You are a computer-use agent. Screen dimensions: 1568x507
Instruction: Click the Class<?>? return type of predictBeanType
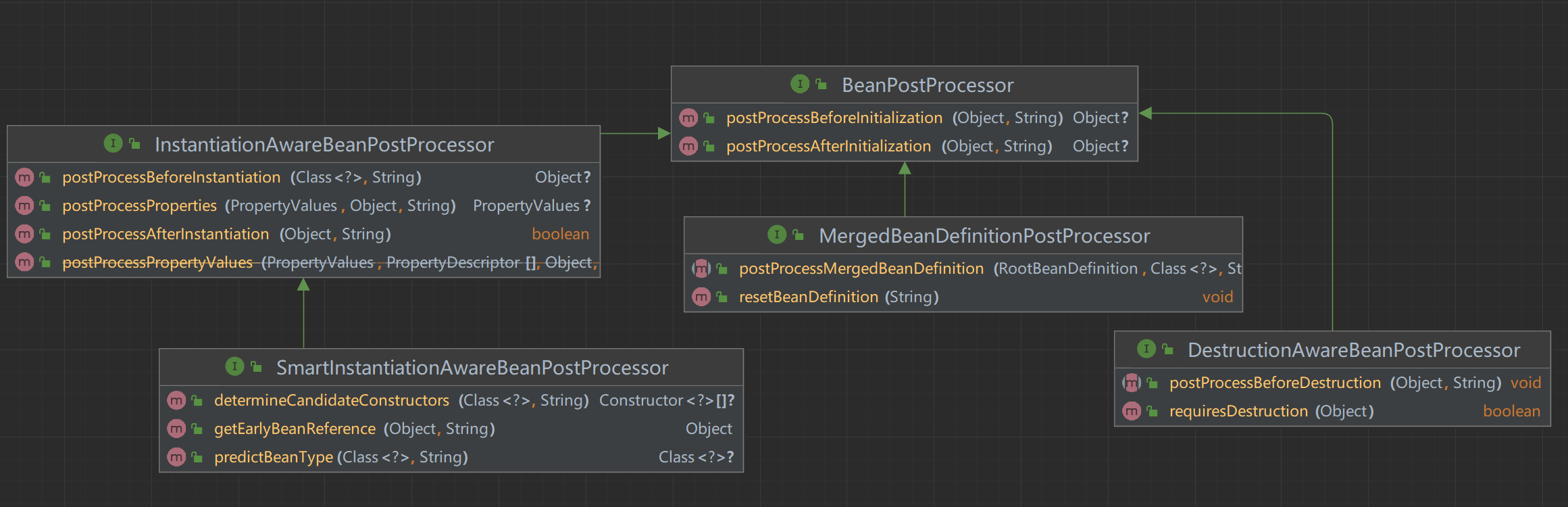pos(697,457)
